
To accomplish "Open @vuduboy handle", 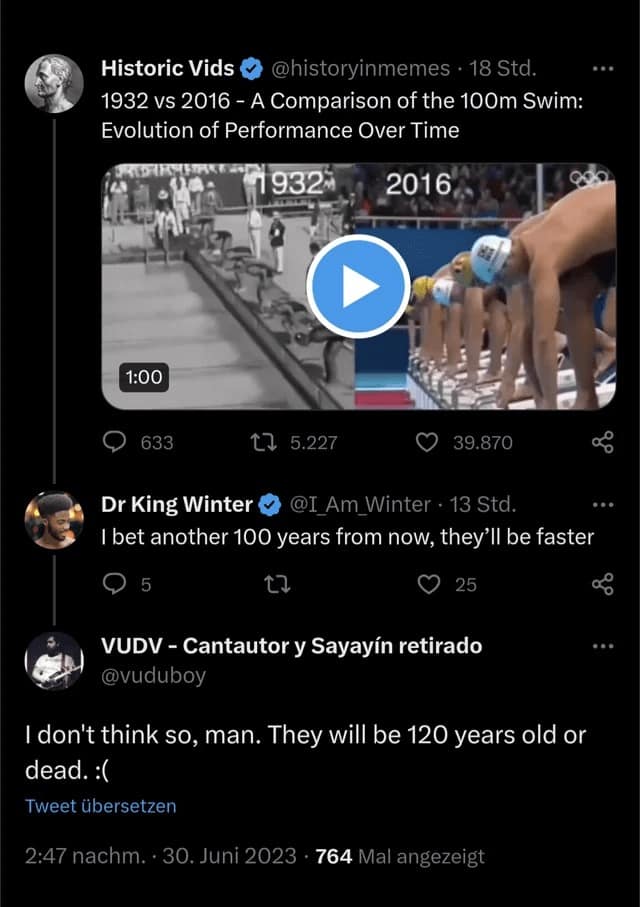I will [153, 676].
